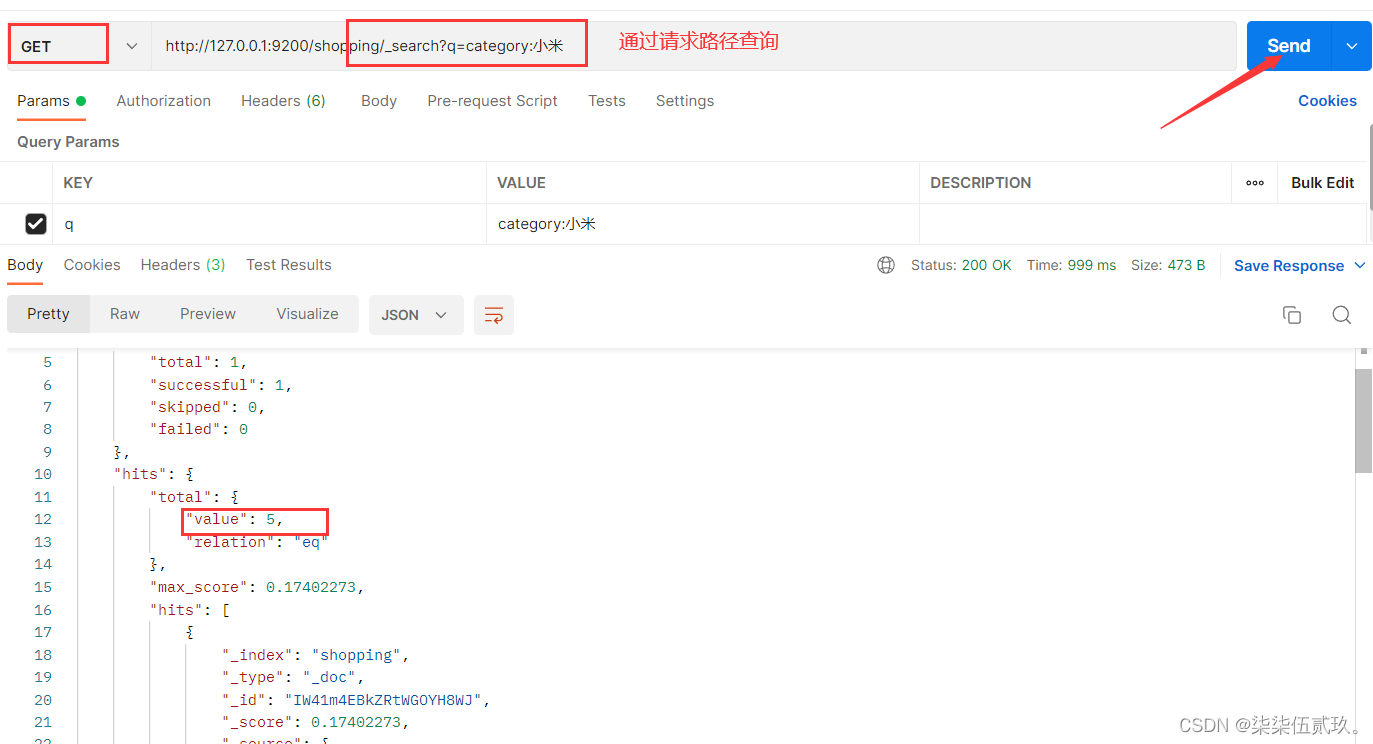Click the DESCRIPTION column header

point(981,183)
